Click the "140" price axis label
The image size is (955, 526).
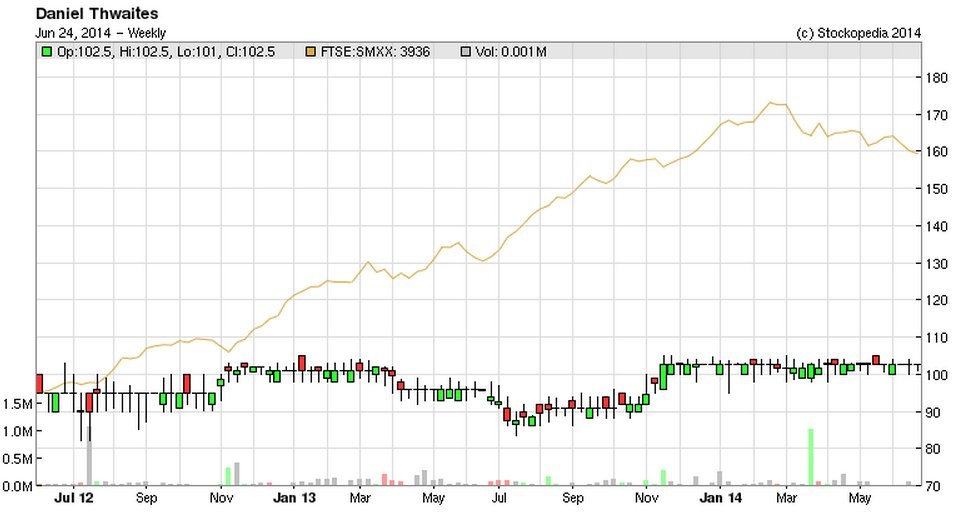[x=937, y=226]
